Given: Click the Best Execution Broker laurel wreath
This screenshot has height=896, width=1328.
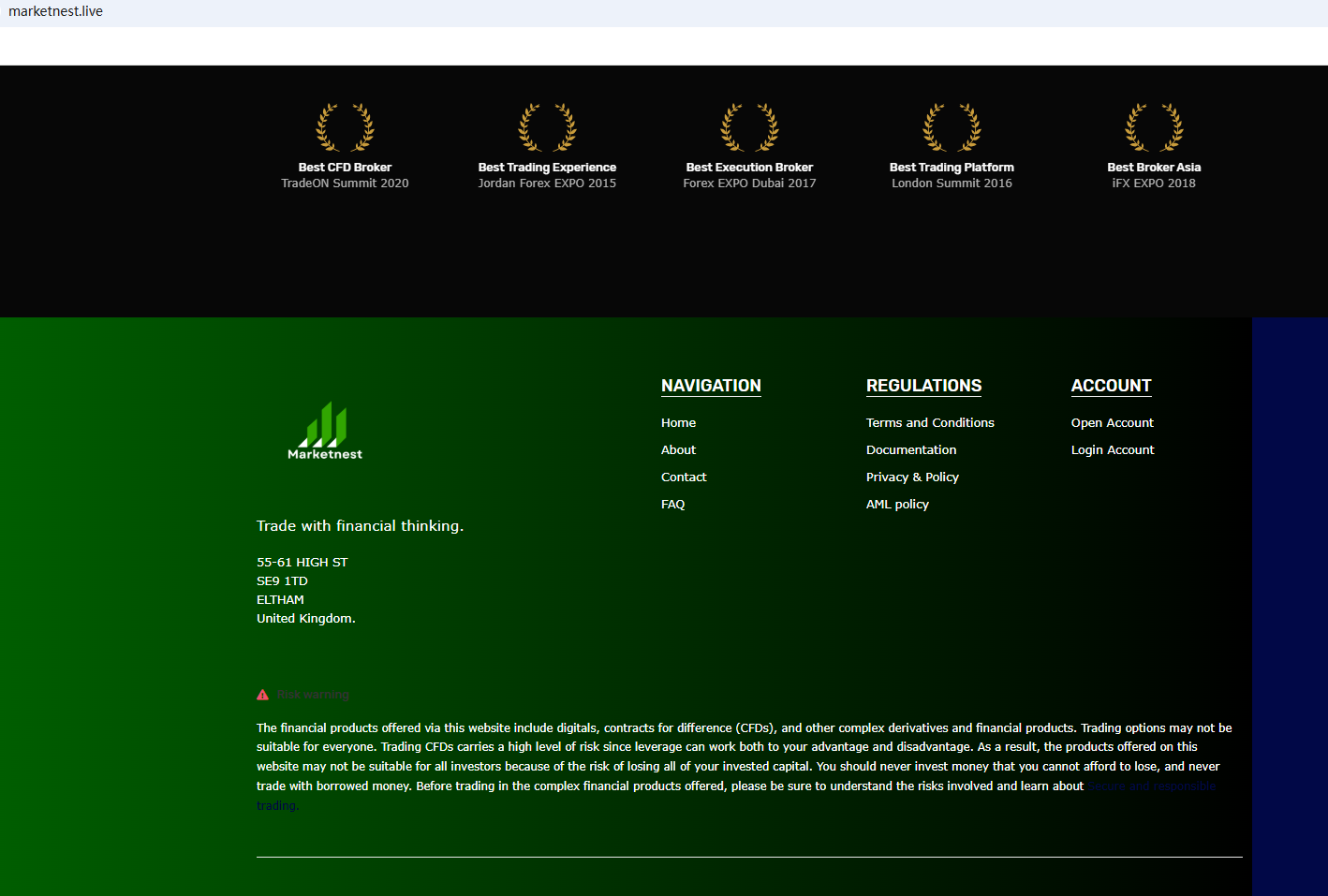Looking at the screenshot, I should pyautogui.click(x=749, y=128).
